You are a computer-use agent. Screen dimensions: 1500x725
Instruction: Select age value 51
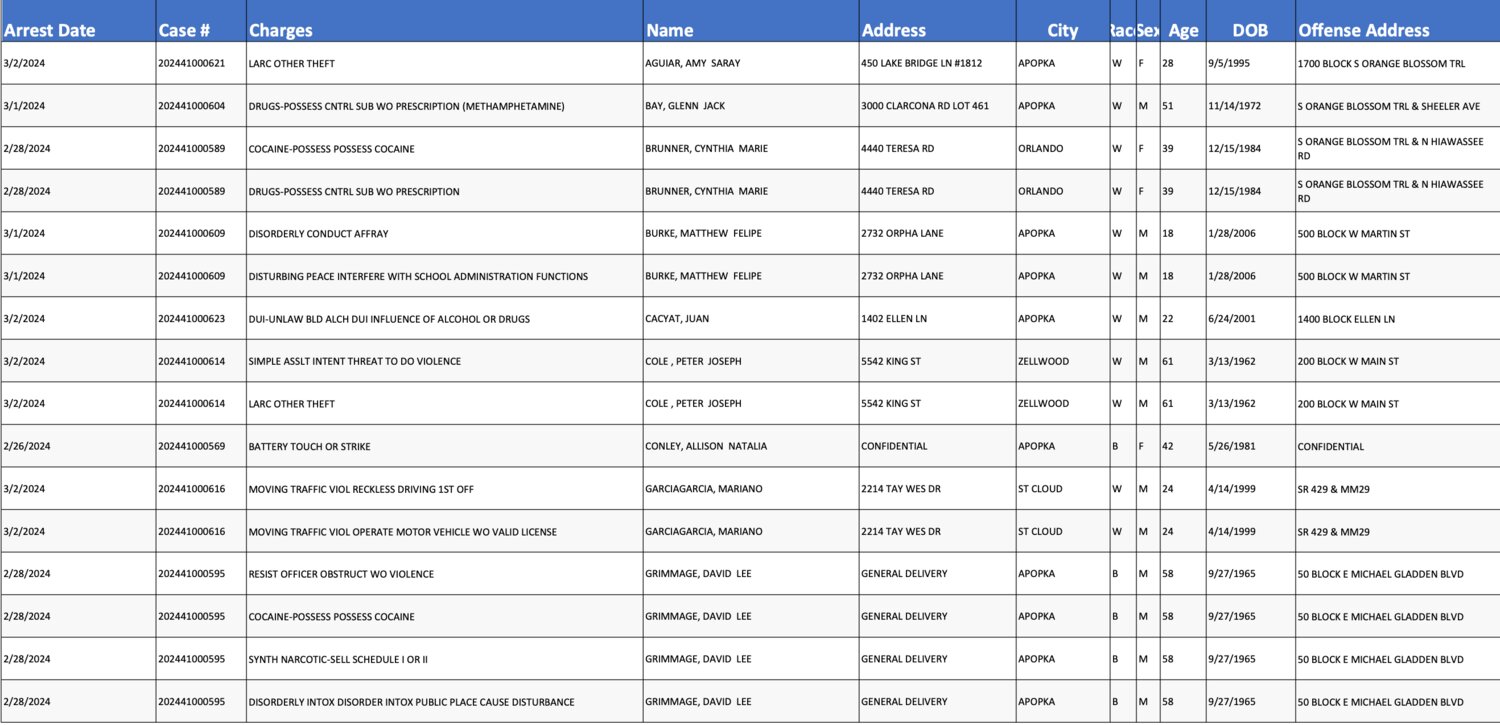pyautogui.click(x=1168, y=106)
